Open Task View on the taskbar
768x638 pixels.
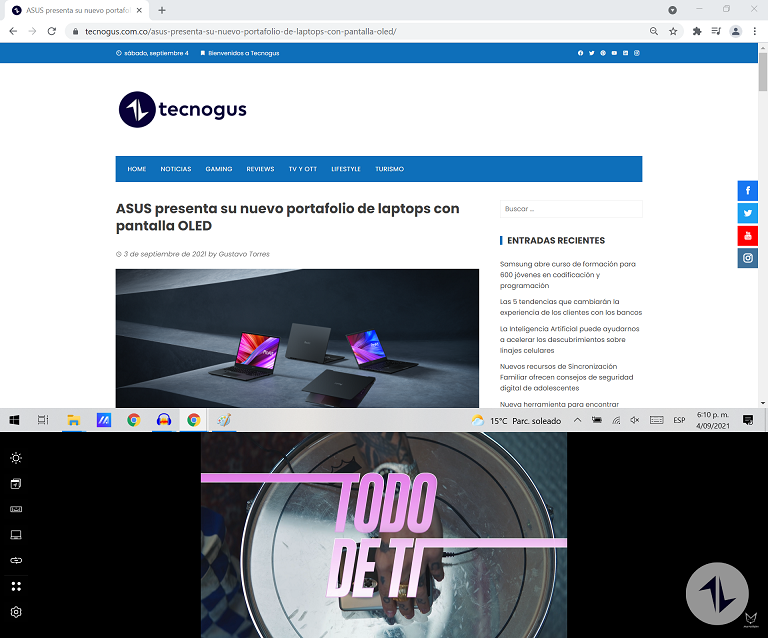click(x=43, y=420)
